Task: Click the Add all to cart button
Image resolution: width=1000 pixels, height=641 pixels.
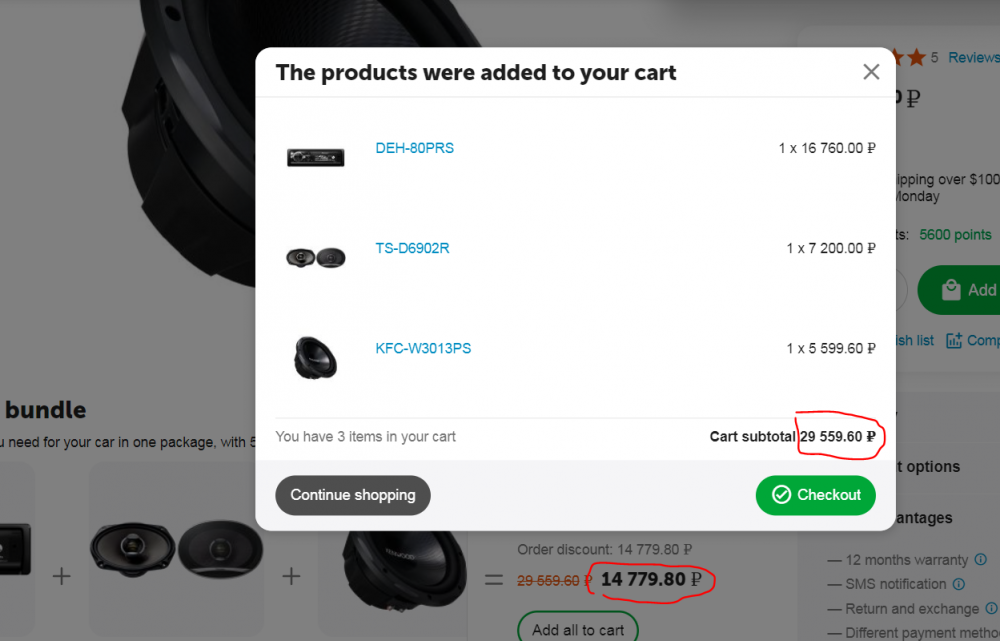Action: pyautogui.click(x=578, y=629)
